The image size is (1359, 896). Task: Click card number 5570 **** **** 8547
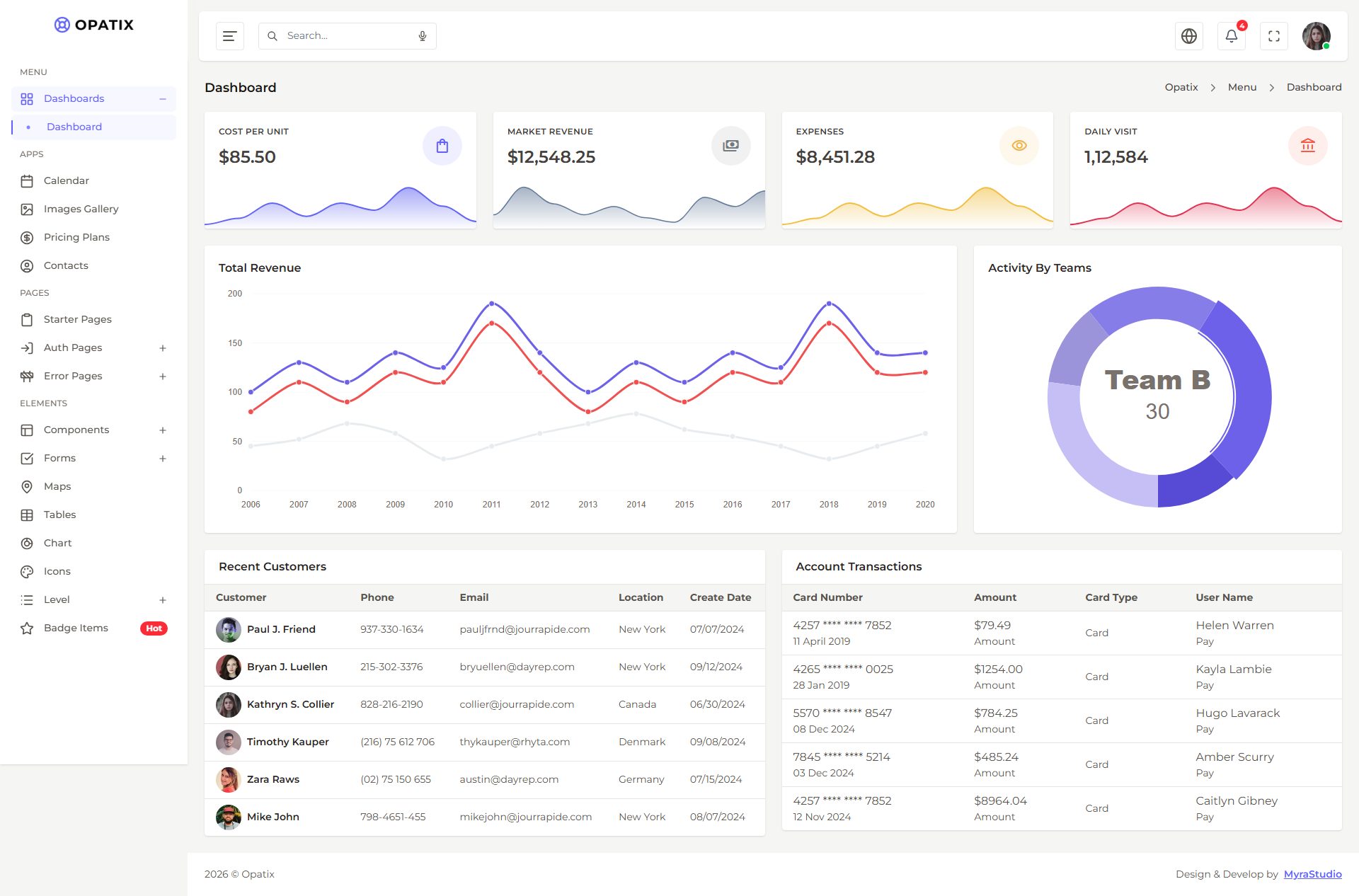(842, 713)
